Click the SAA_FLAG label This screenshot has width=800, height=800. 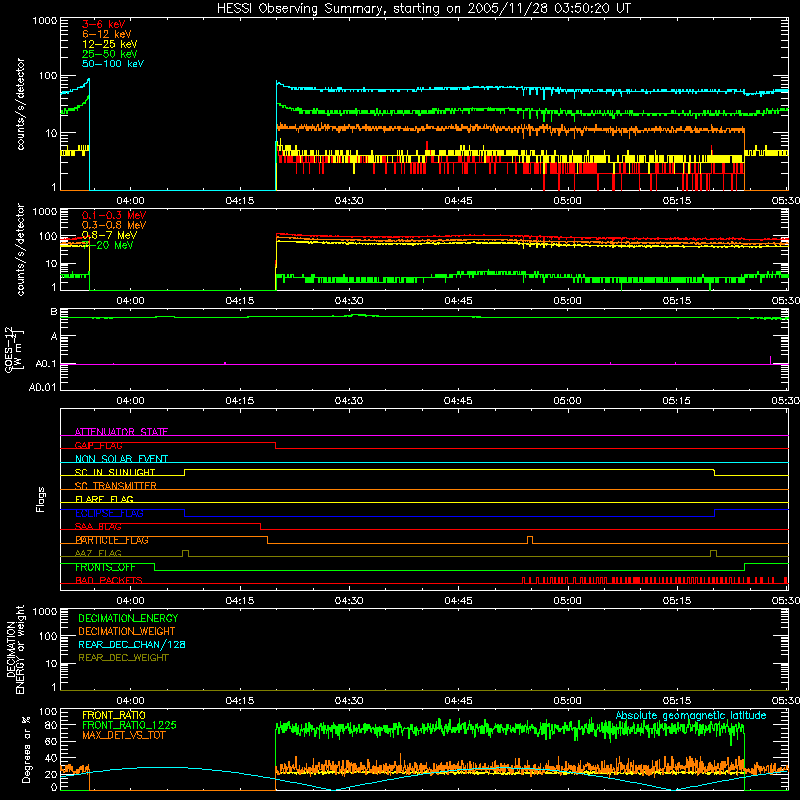(x=98, y=527)
